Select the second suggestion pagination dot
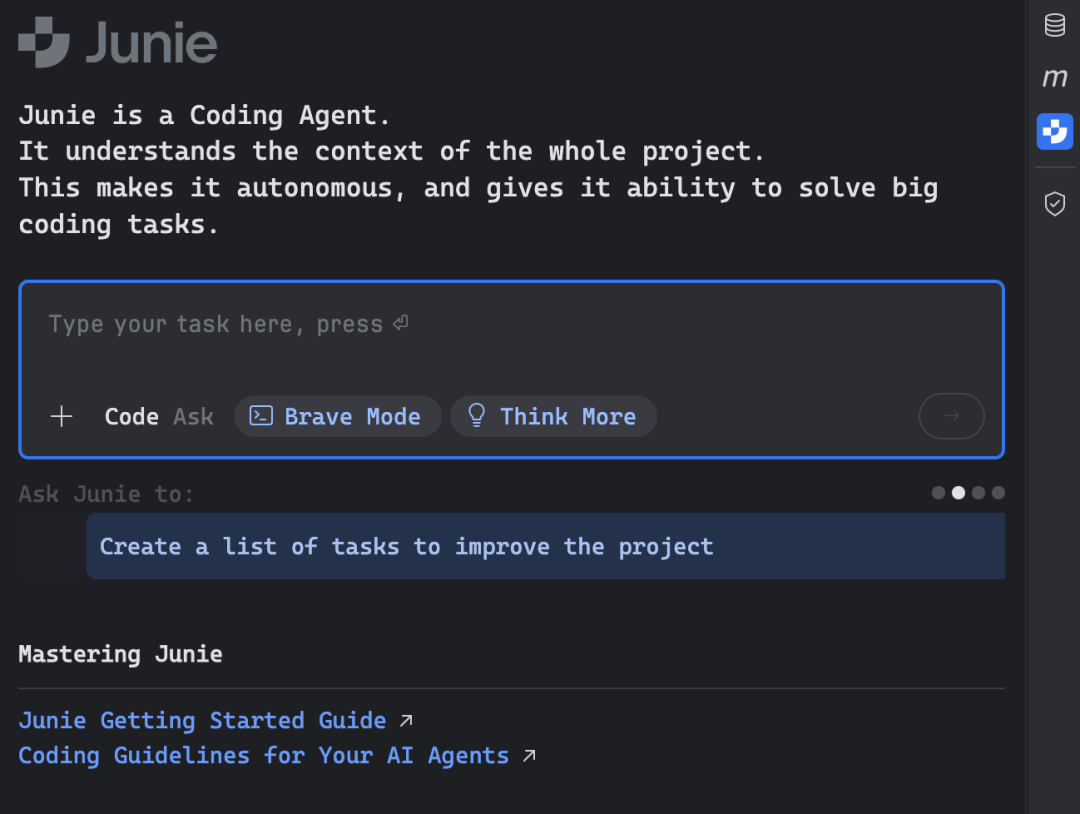Viewport: 1080px width, 814px height. click(958, 492)
